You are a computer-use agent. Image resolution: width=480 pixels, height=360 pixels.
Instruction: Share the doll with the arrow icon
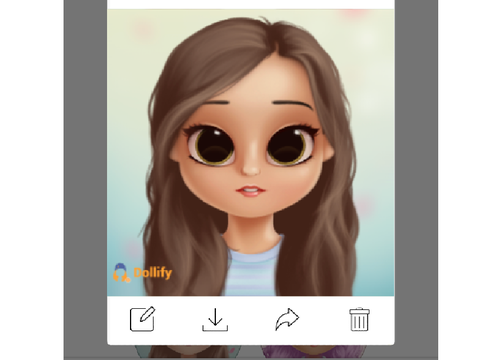click(287, 319)
